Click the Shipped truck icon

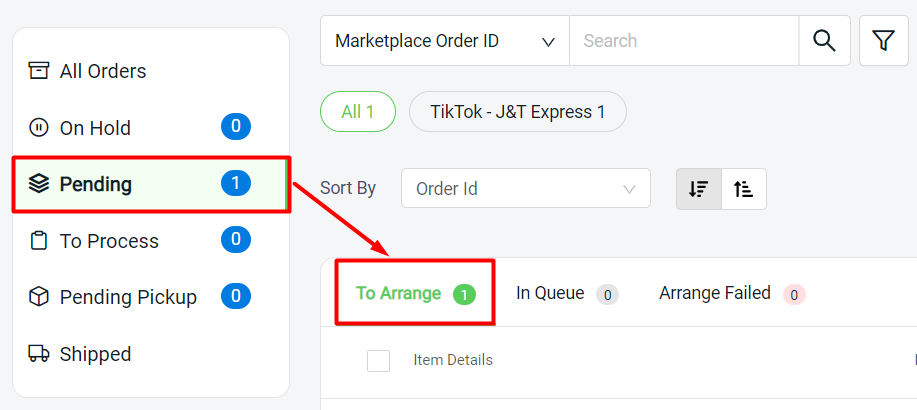[x=39, y=353]
